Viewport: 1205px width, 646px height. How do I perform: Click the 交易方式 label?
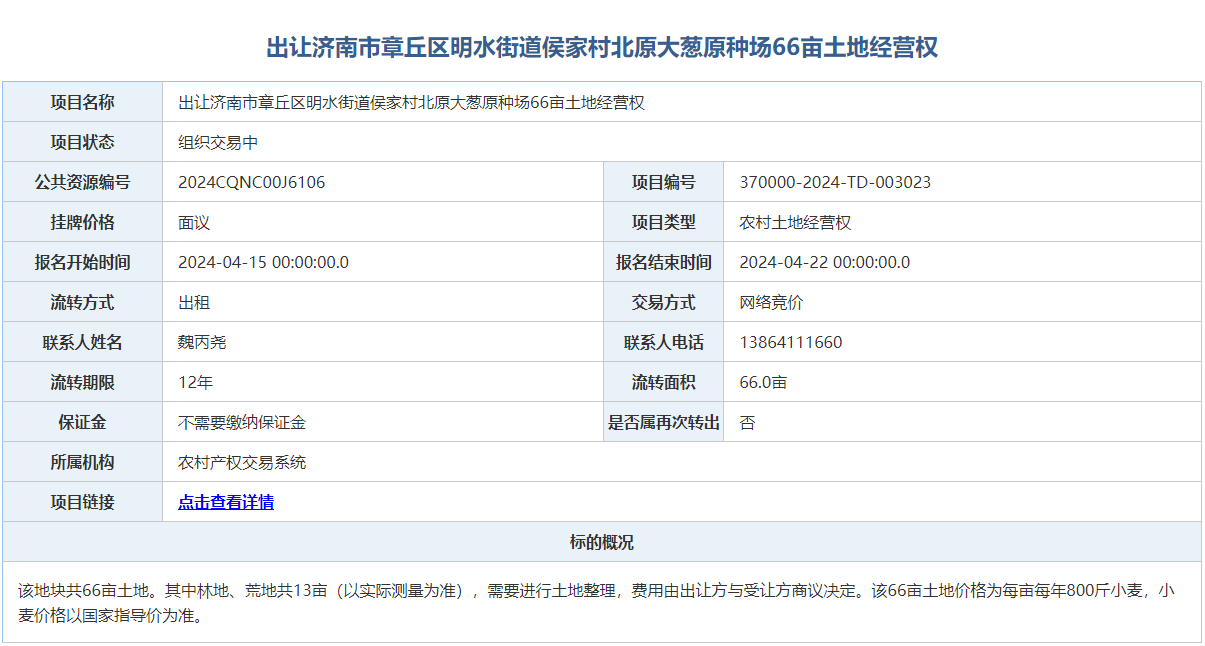coord(664,302)
